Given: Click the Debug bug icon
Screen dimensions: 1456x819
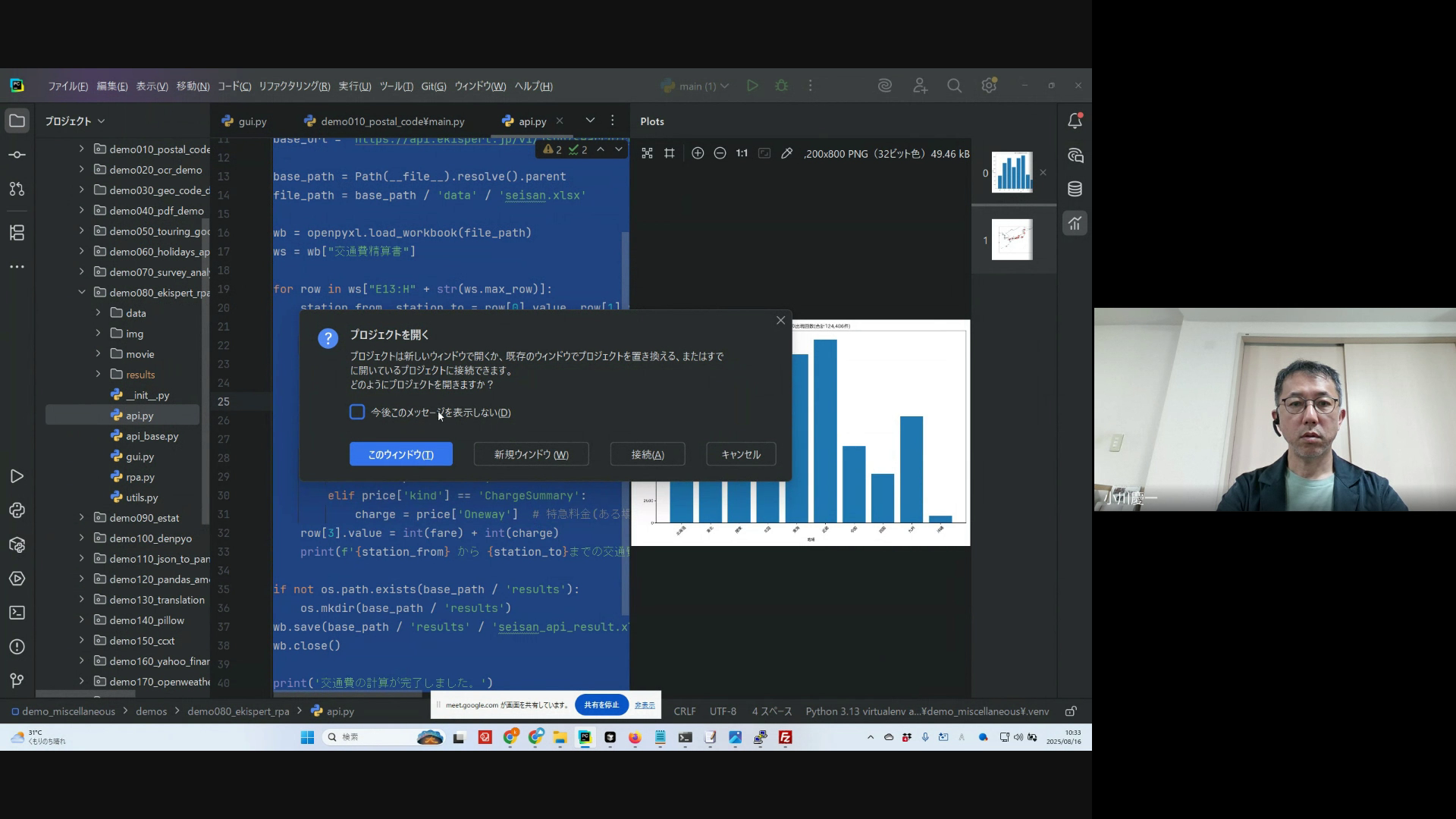Looking at the screenshot, I should click(782, 86).
